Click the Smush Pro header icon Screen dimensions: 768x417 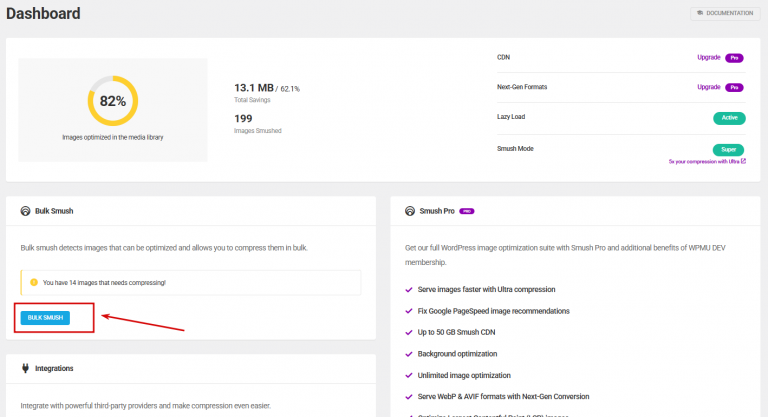pyautogui.click(x=409, y=211)
